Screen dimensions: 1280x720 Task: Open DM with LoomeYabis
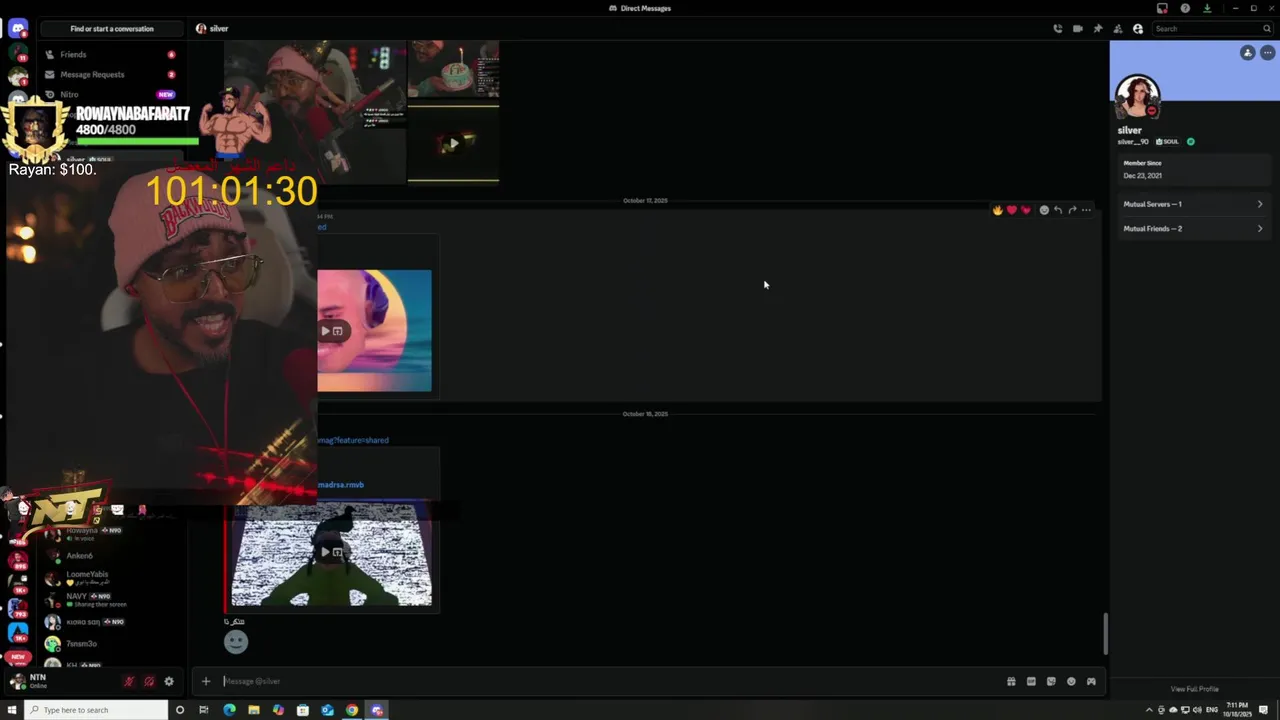pyautogui.click(x=112, y=578)
